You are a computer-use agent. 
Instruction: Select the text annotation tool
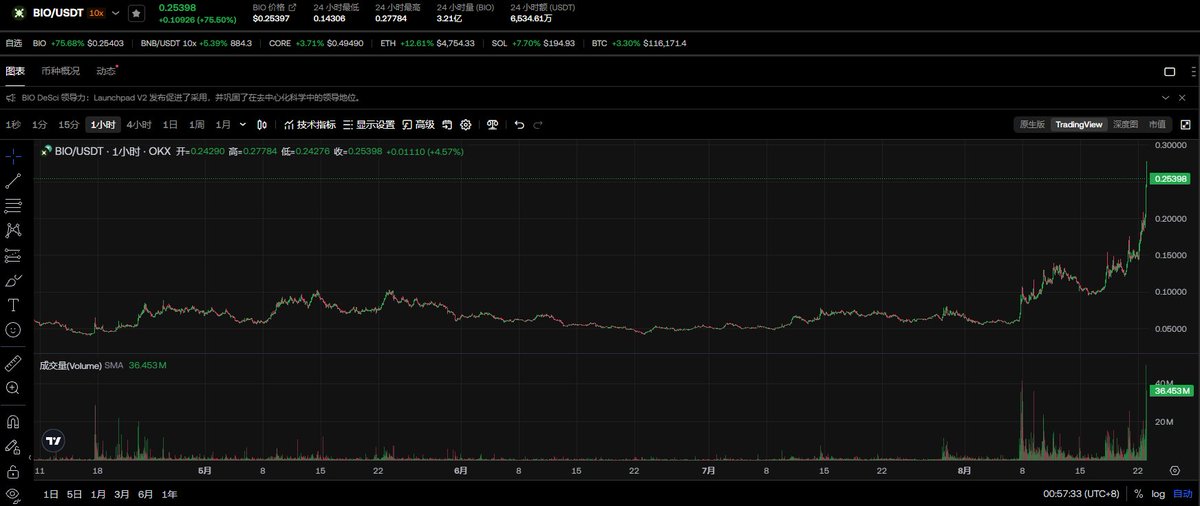coord(13,304)
